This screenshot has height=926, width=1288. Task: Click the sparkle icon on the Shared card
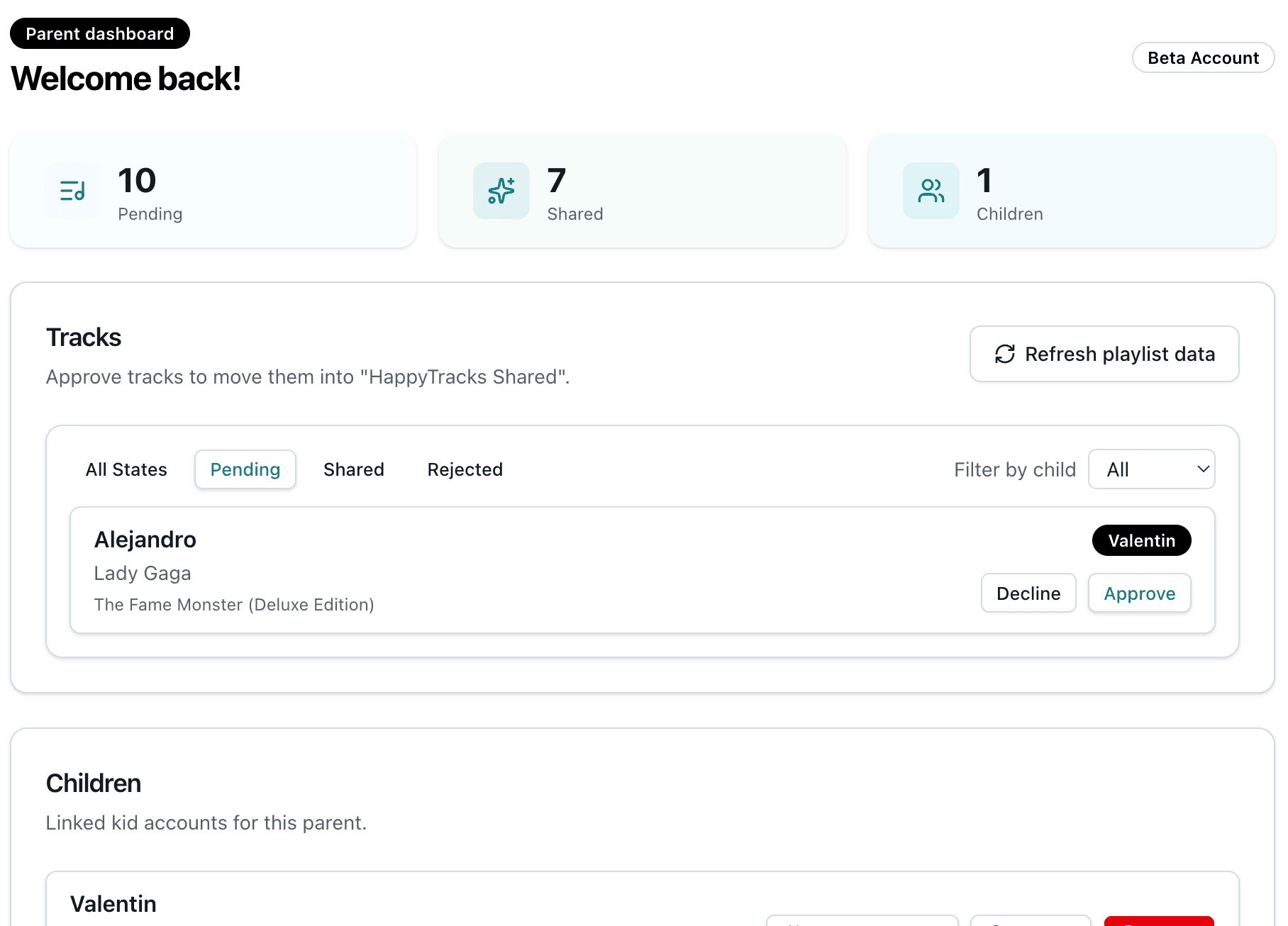[x=501, y=191]
